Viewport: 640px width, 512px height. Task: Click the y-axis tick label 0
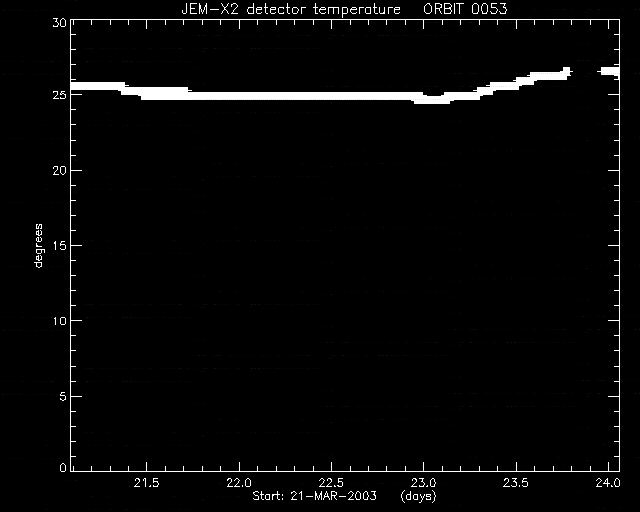tap(63, 467)
